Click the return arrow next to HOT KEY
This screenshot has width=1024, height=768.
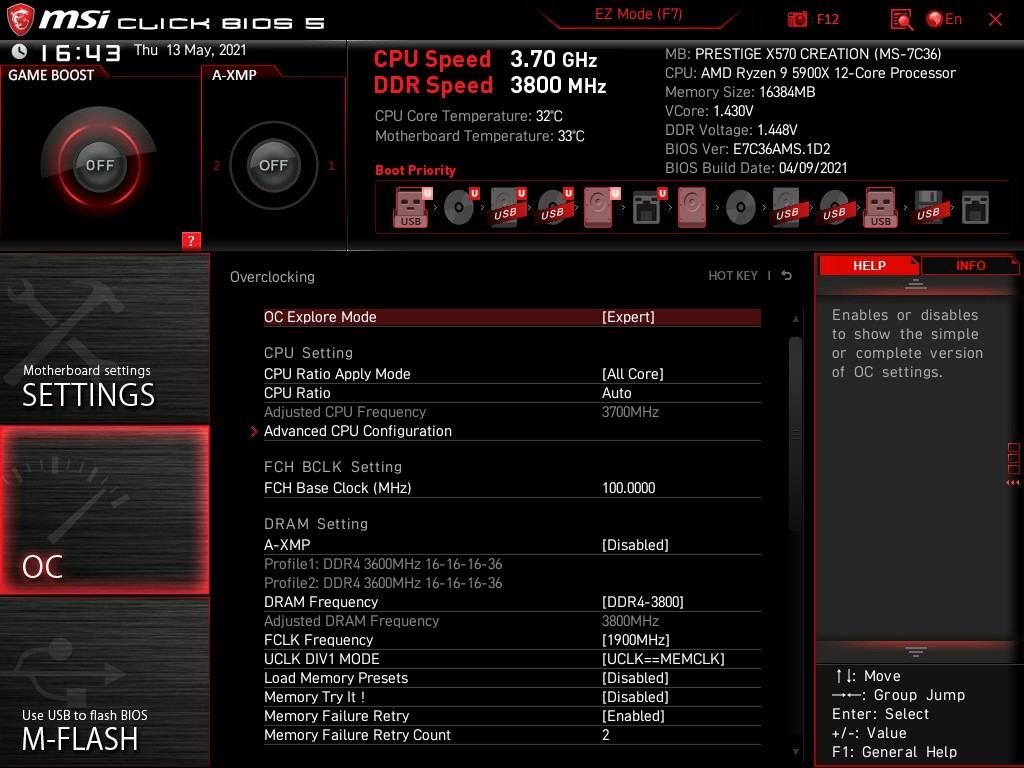click(x=787, y=276)
